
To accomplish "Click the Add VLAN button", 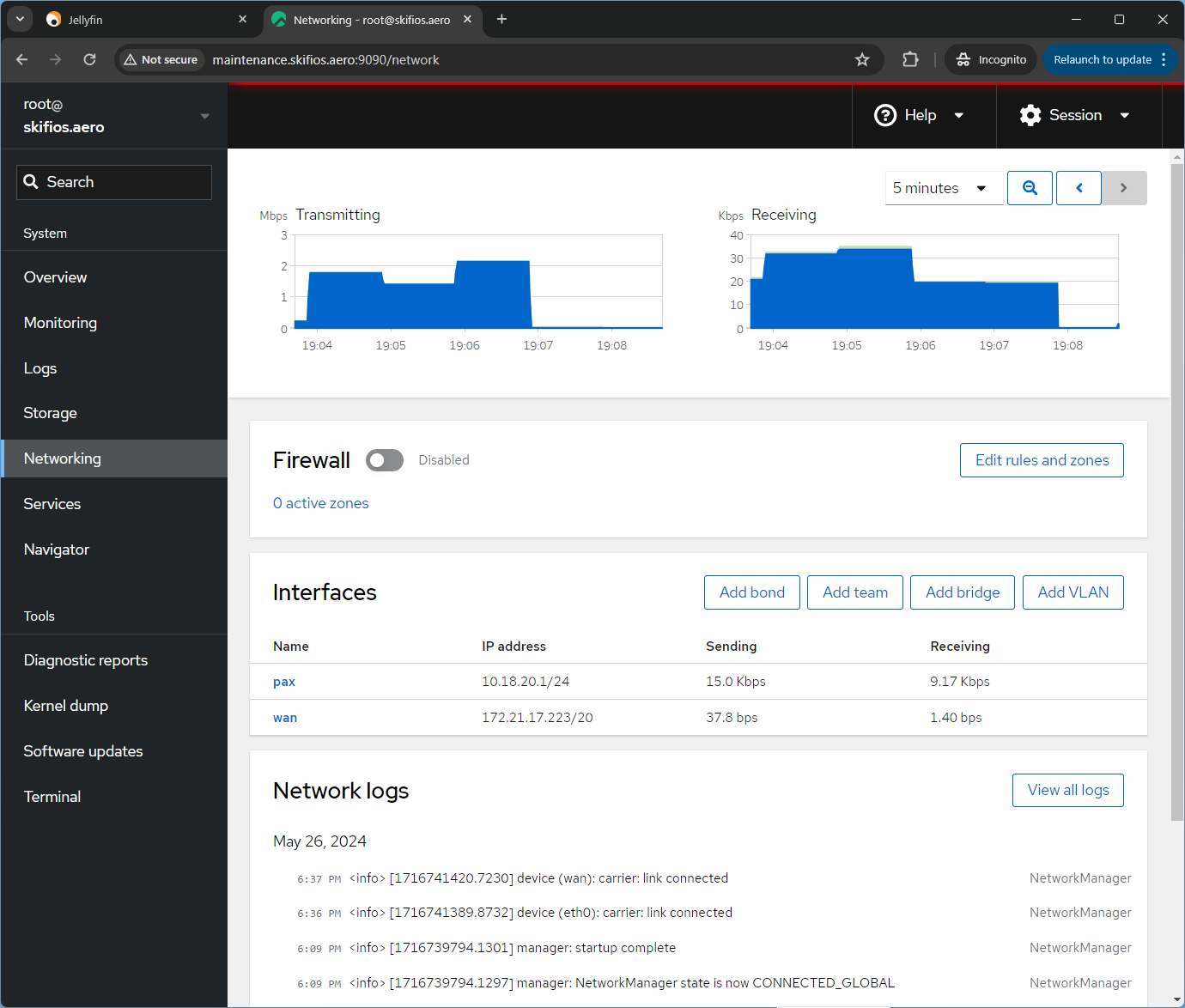I will tap(1073, 592).
